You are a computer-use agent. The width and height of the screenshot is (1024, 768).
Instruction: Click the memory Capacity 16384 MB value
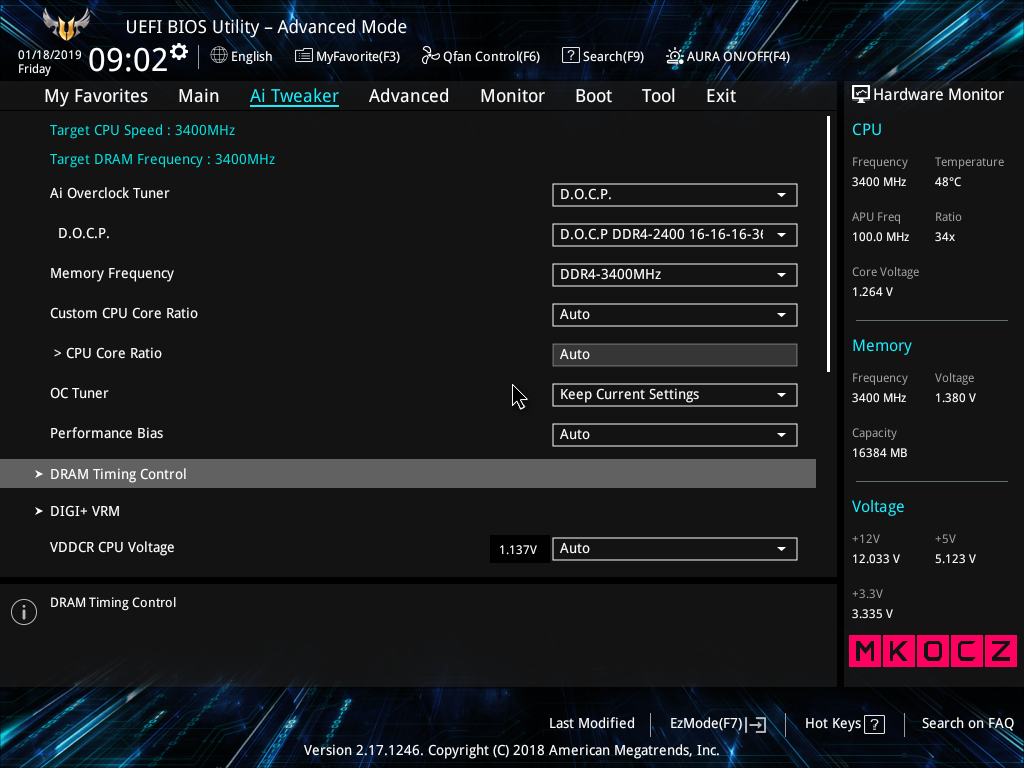tap(879, 453)
